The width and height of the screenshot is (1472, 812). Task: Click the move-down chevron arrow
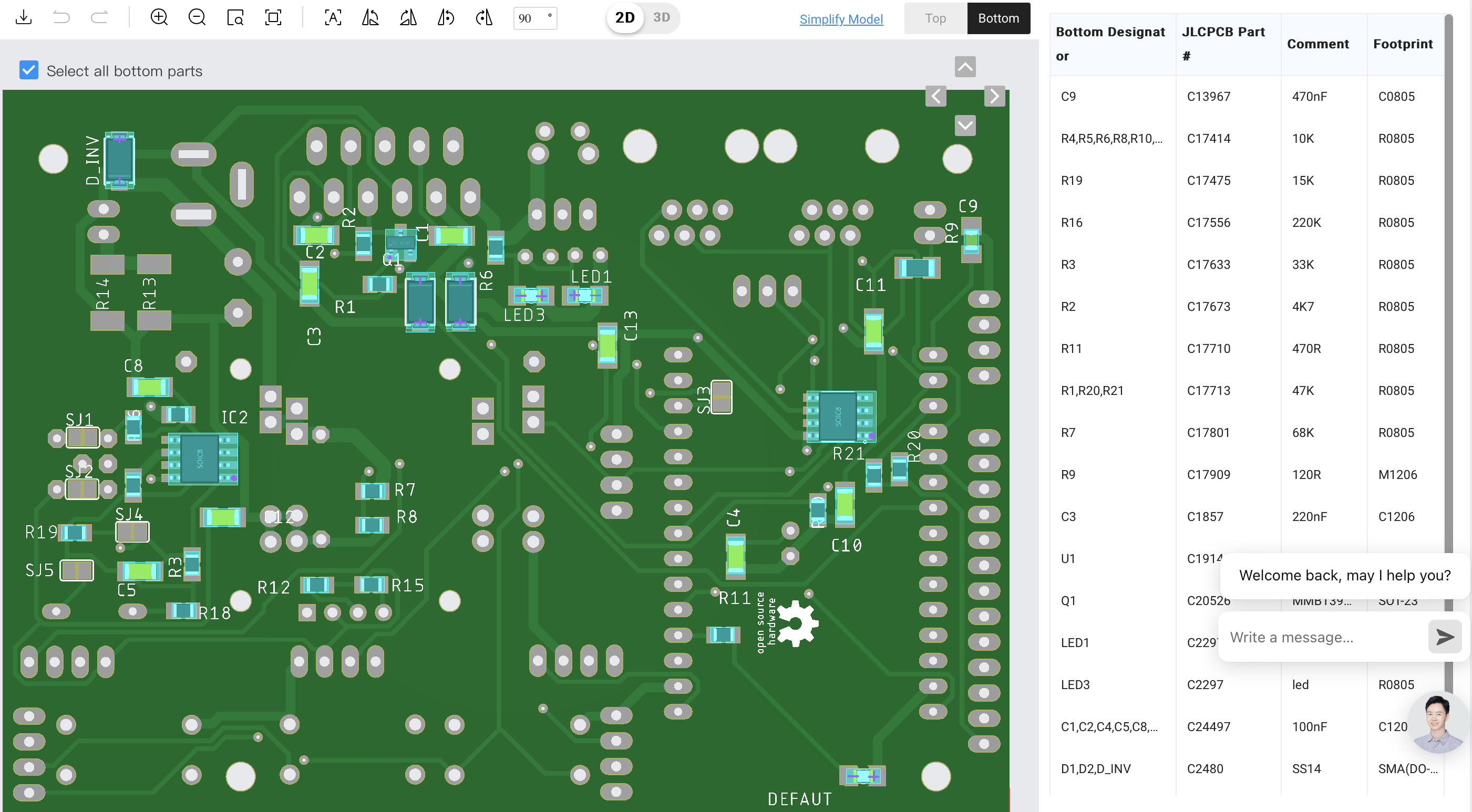[x=965, y=126]
